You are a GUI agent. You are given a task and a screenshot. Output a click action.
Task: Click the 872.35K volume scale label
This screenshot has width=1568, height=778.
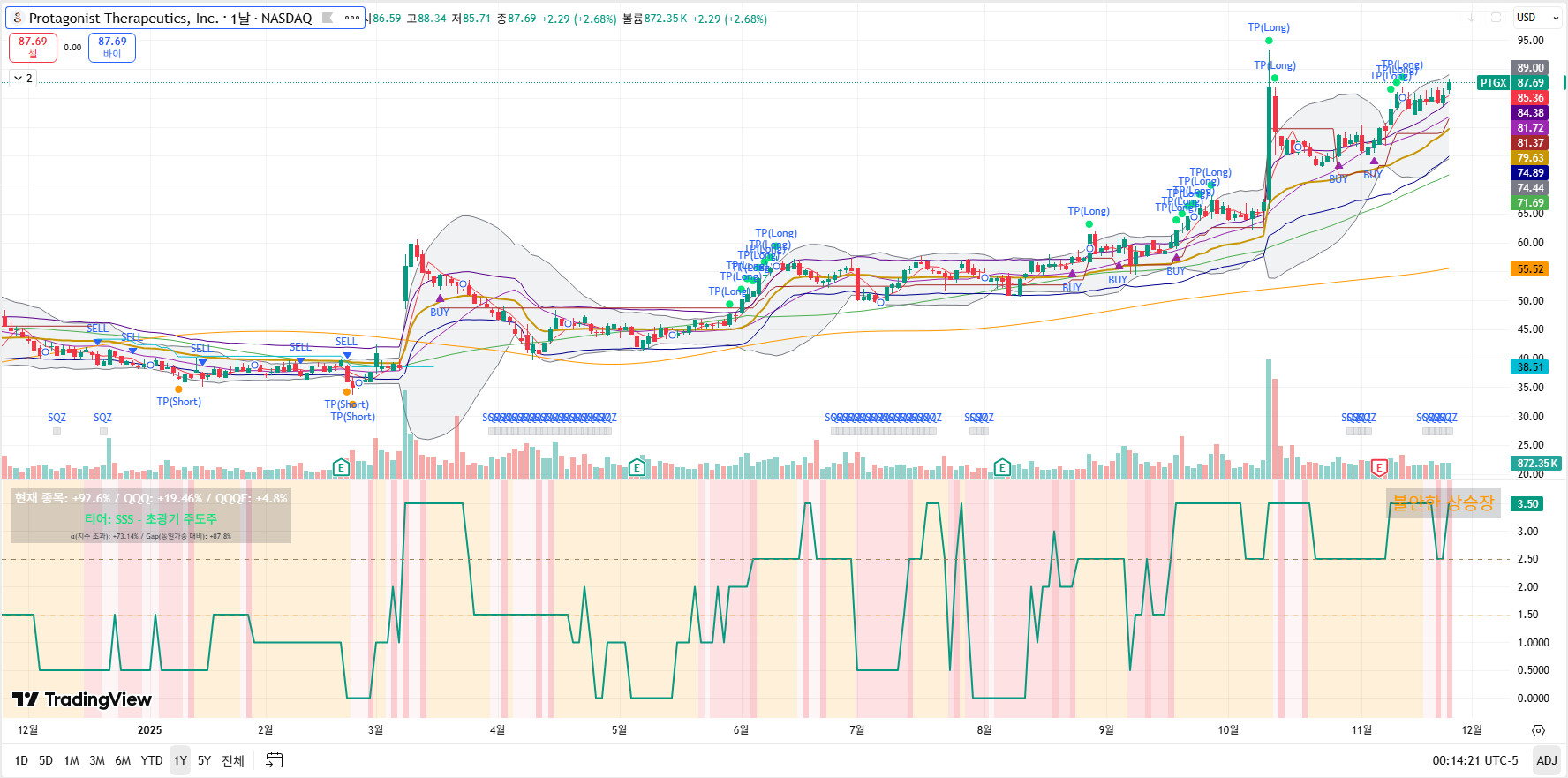(1537, 464)
